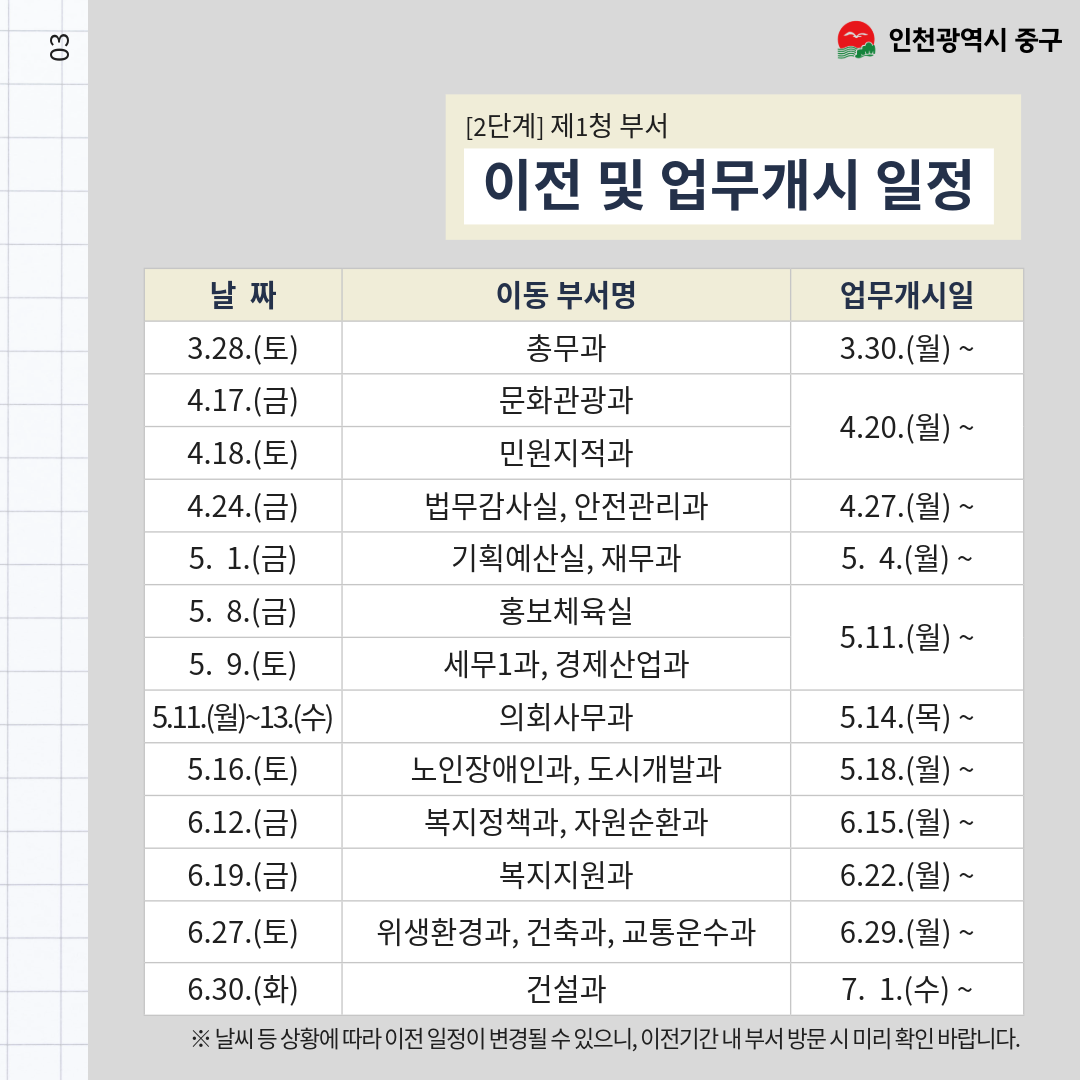This screenshot has height=1080, width=1080.
Task: Click the title 이전 및 업무개시 일정
Action: point(728,186)
